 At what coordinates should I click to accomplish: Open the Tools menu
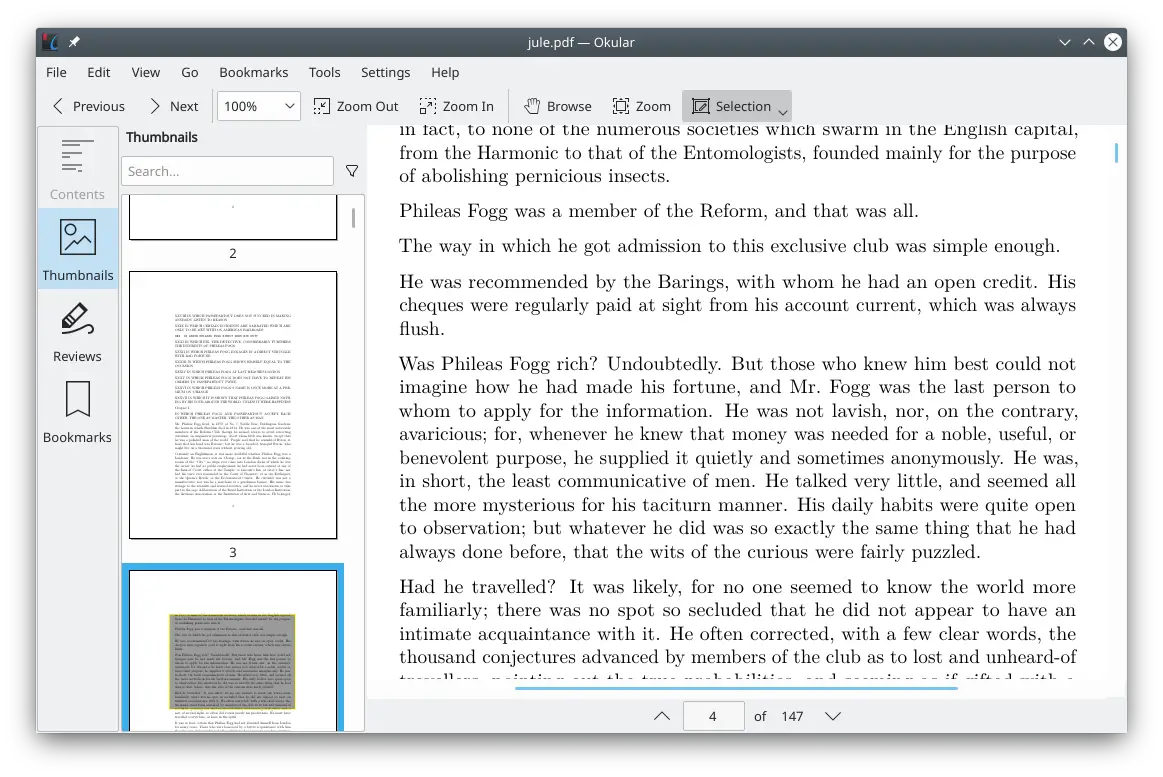pyautogui.click(x=324, y=72)
